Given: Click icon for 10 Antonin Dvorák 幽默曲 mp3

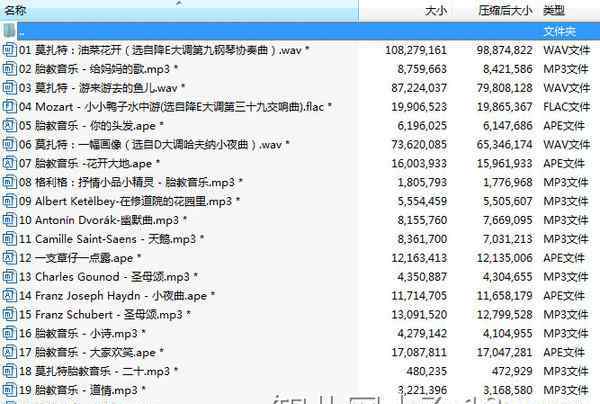Looking at the screenshot, I should (10, 220).
